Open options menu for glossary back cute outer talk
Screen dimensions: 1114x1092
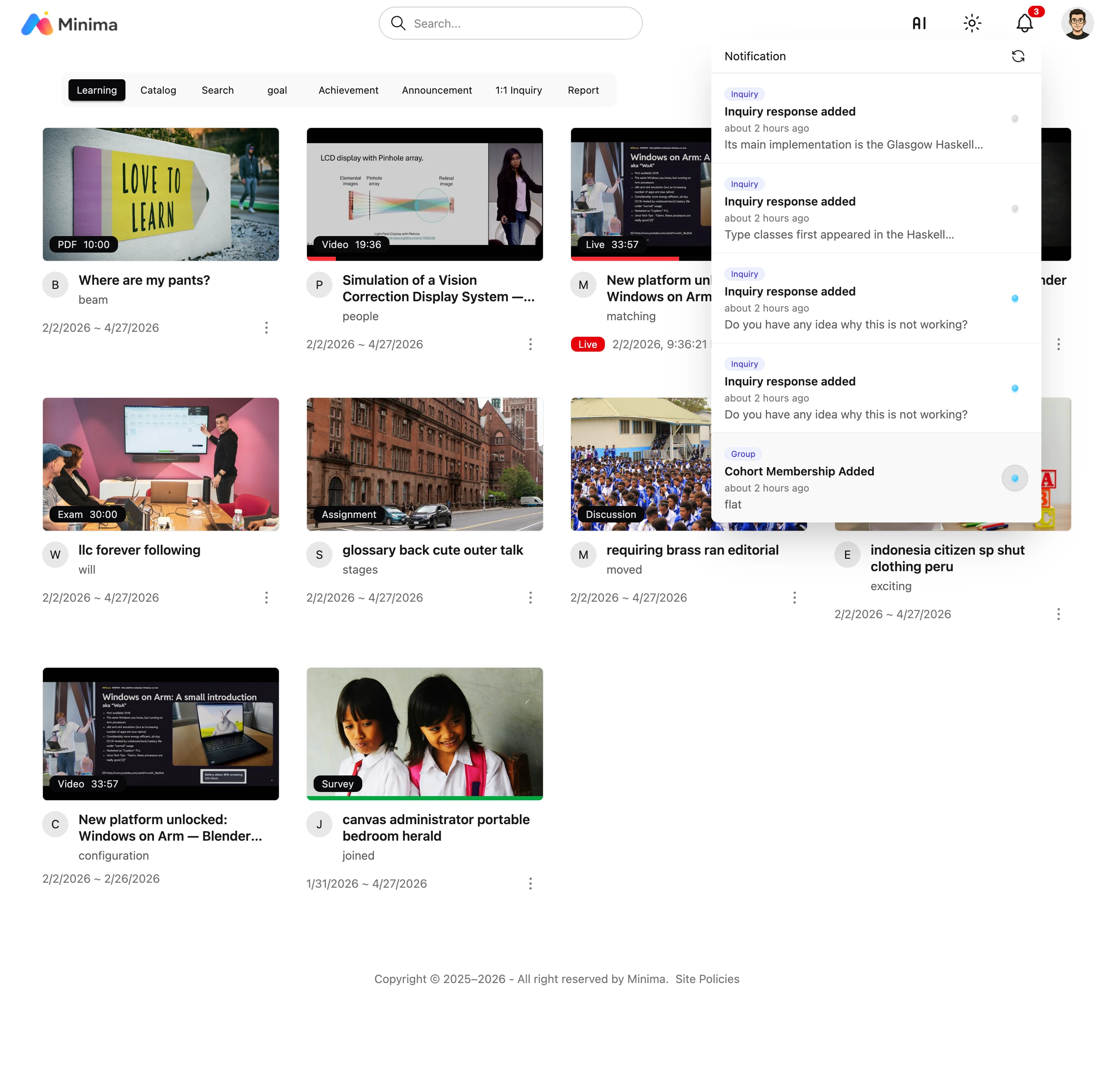click(x=530, y=598)
